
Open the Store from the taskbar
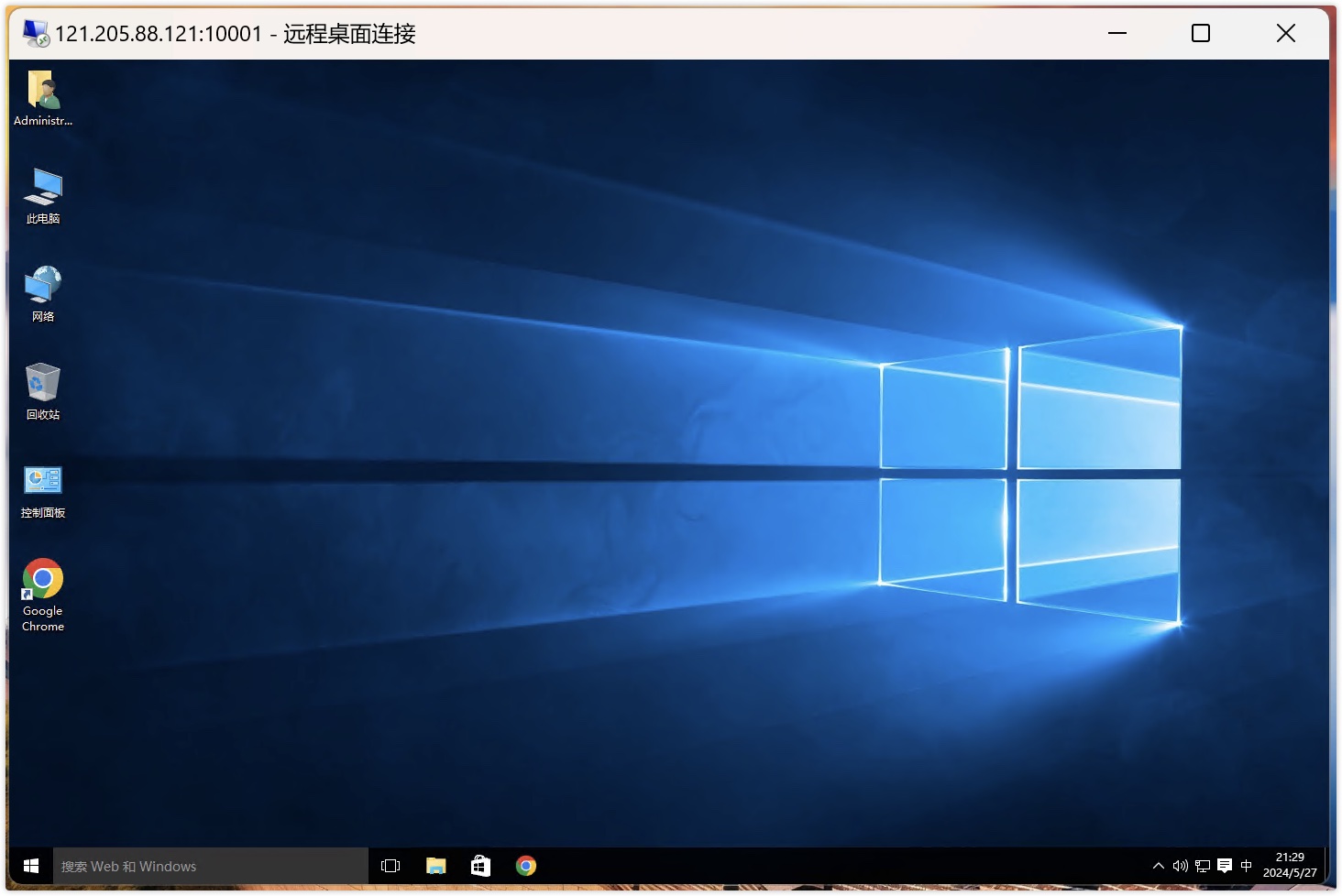[x=480, y=866]
